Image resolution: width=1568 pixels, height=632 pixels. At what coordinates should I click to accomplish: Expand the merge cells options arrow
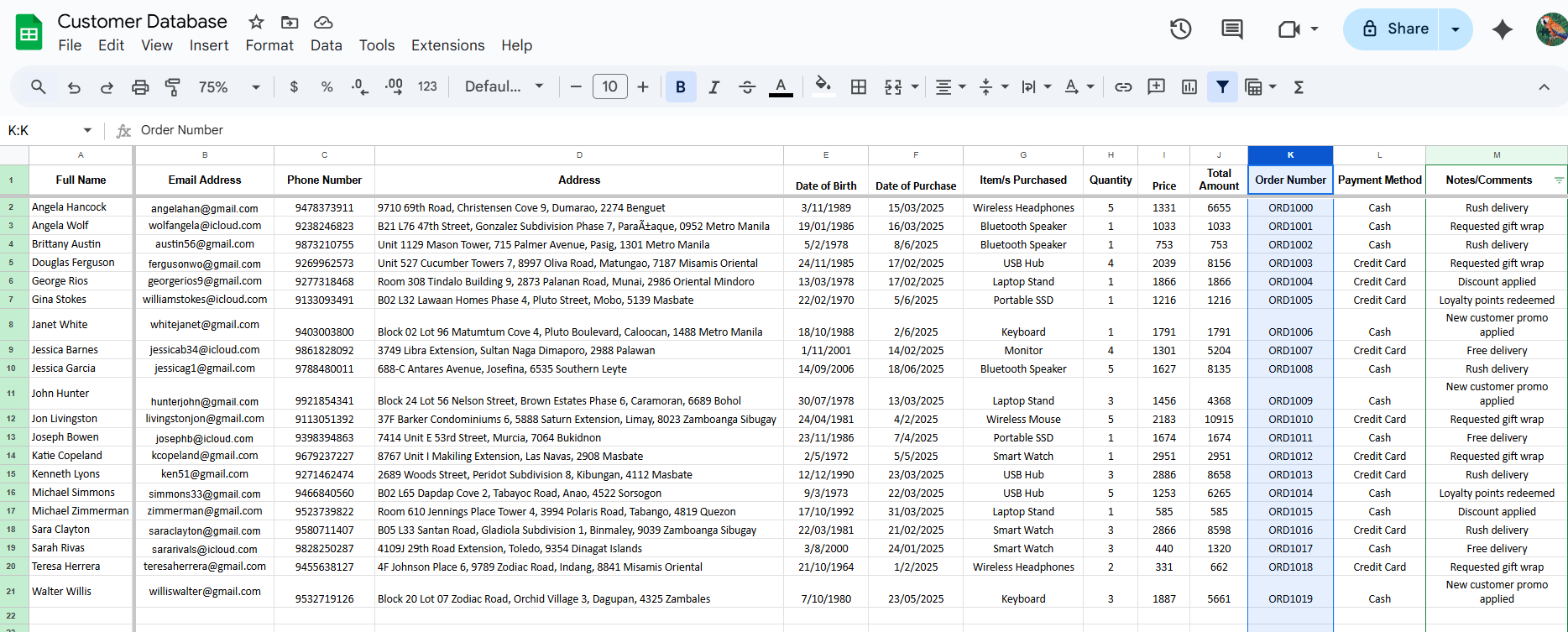click(x=915, y=86)
